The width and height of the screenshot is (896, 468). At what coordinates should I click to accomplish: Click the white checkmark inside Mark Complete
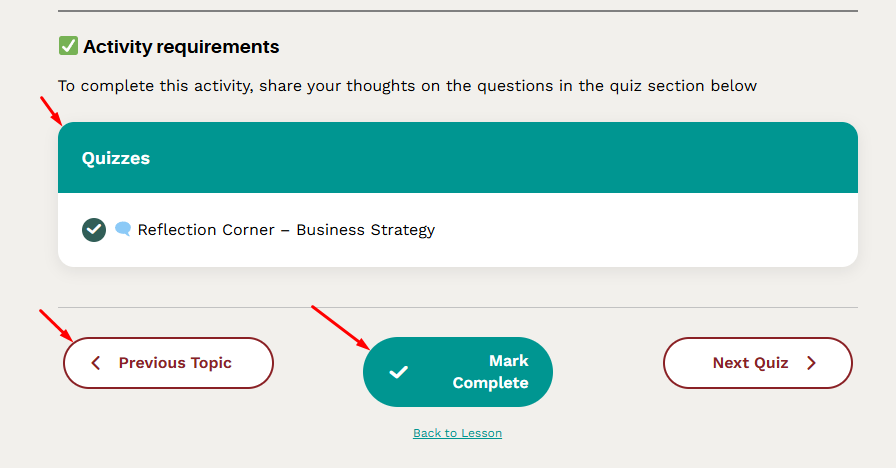398,372
